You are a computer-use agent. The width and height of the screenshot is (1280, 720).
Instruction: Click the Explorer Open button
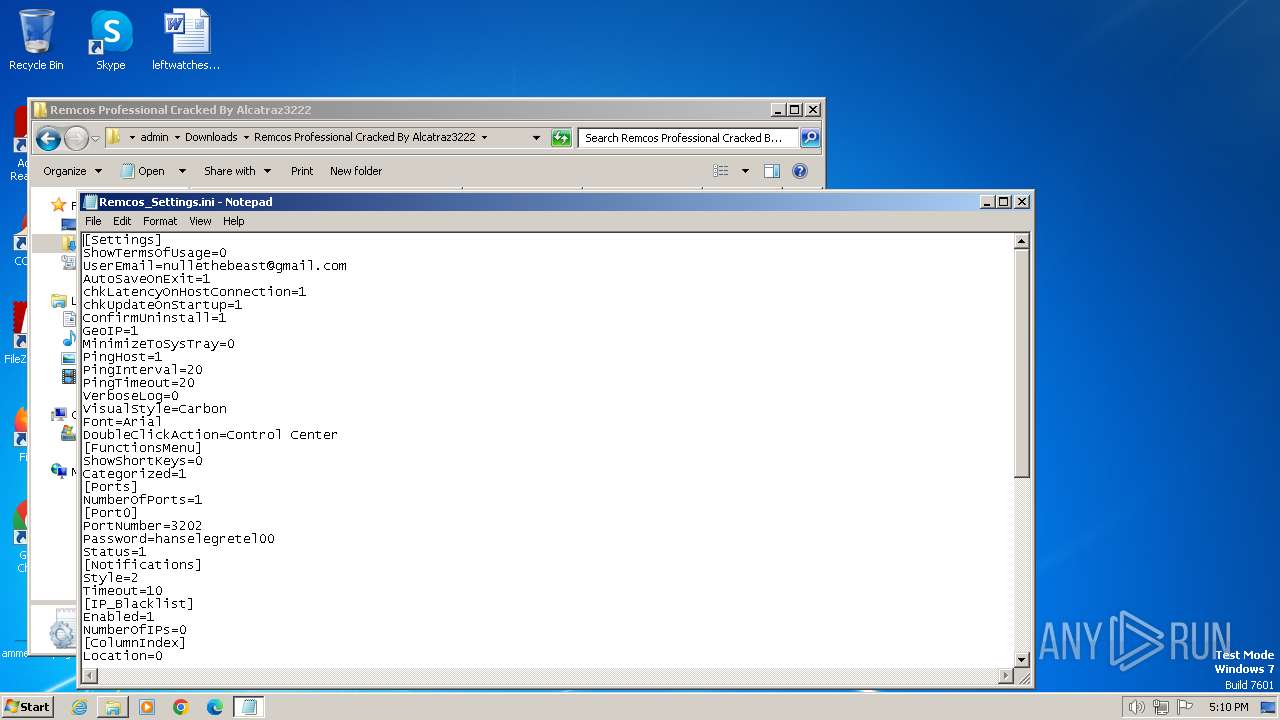pos(143,171)
